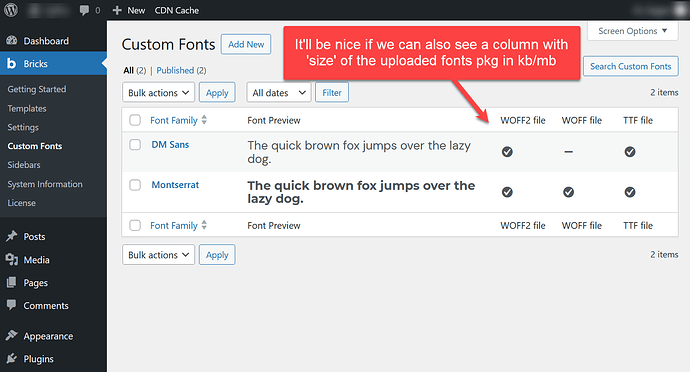This screenshot has height=372, width=690.
Task: Open the Appearance menu
Action: (x=48, y=336)
